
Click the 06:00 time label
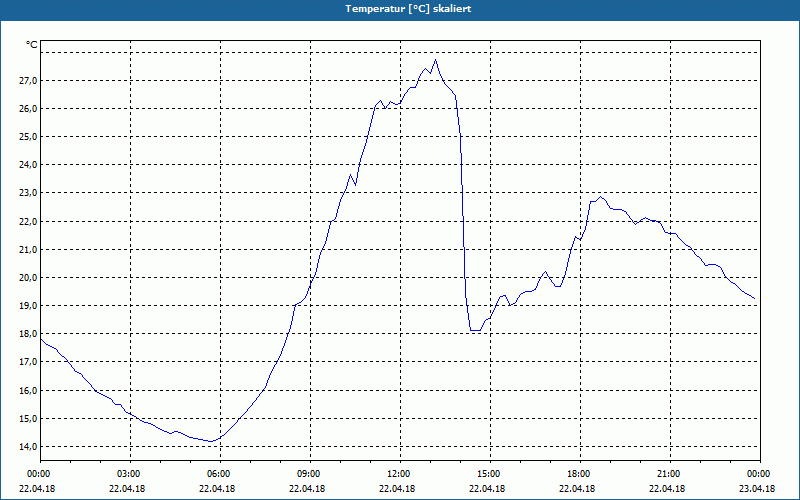220,474
